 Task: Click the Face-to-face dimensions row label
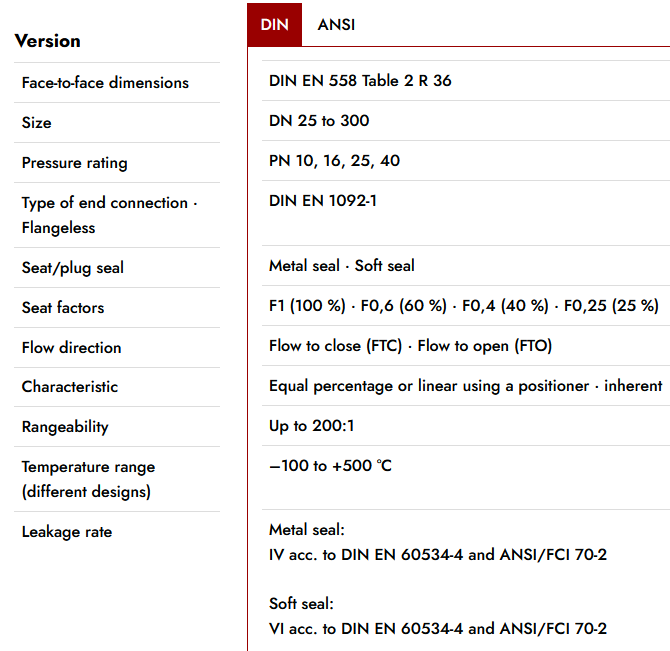tap(105, 83)
